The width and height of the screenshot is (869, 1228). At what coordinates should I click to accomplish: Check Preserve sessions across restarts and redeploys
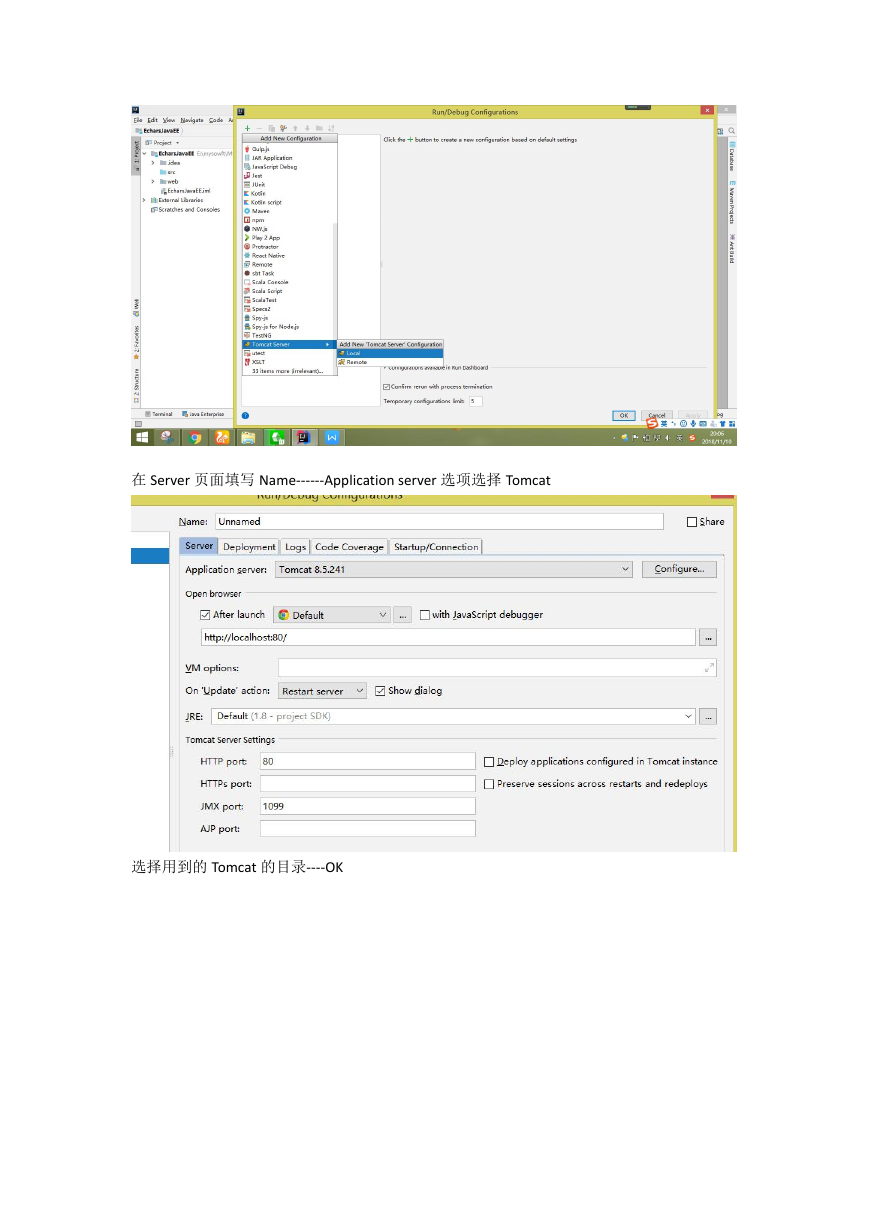[489, 785]
